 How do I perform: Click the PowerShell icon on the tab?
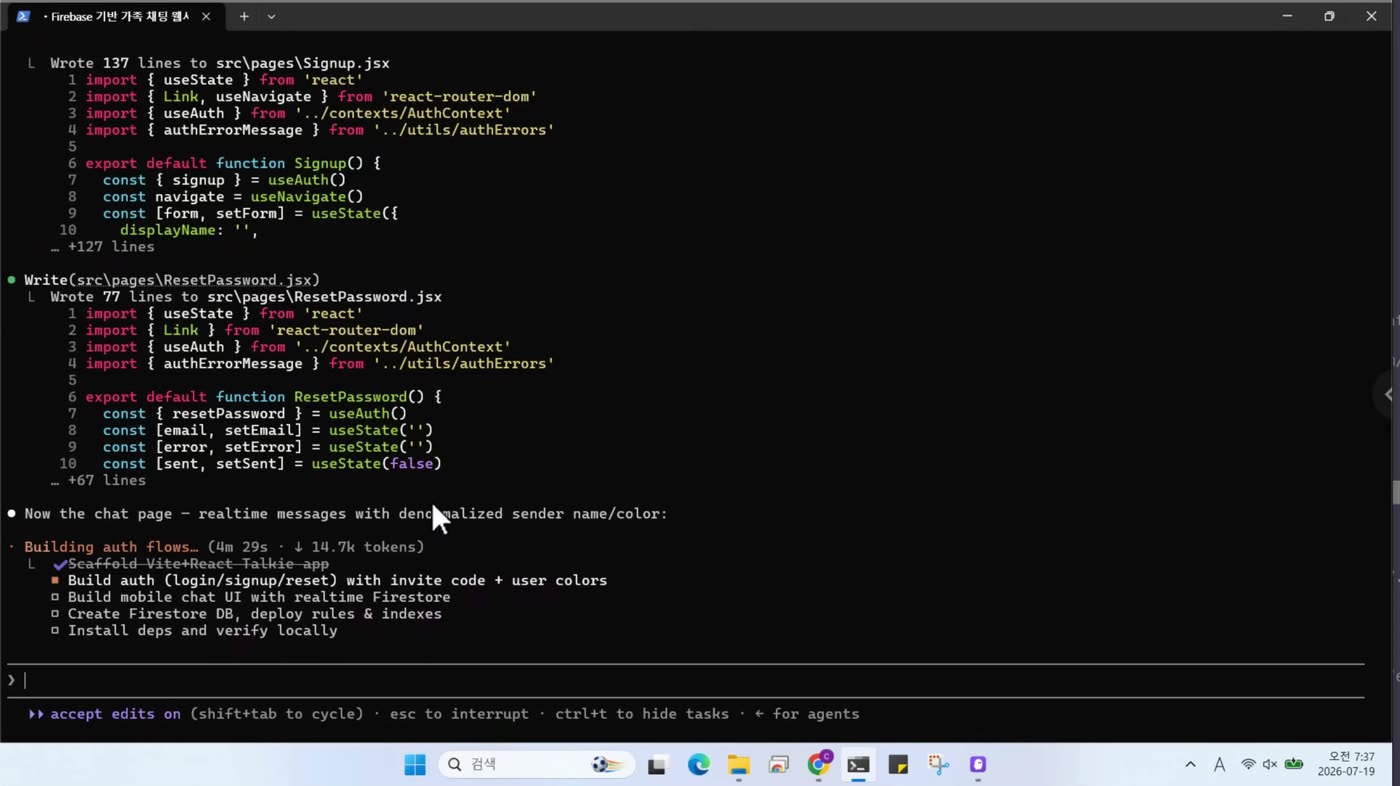point(23,16)
